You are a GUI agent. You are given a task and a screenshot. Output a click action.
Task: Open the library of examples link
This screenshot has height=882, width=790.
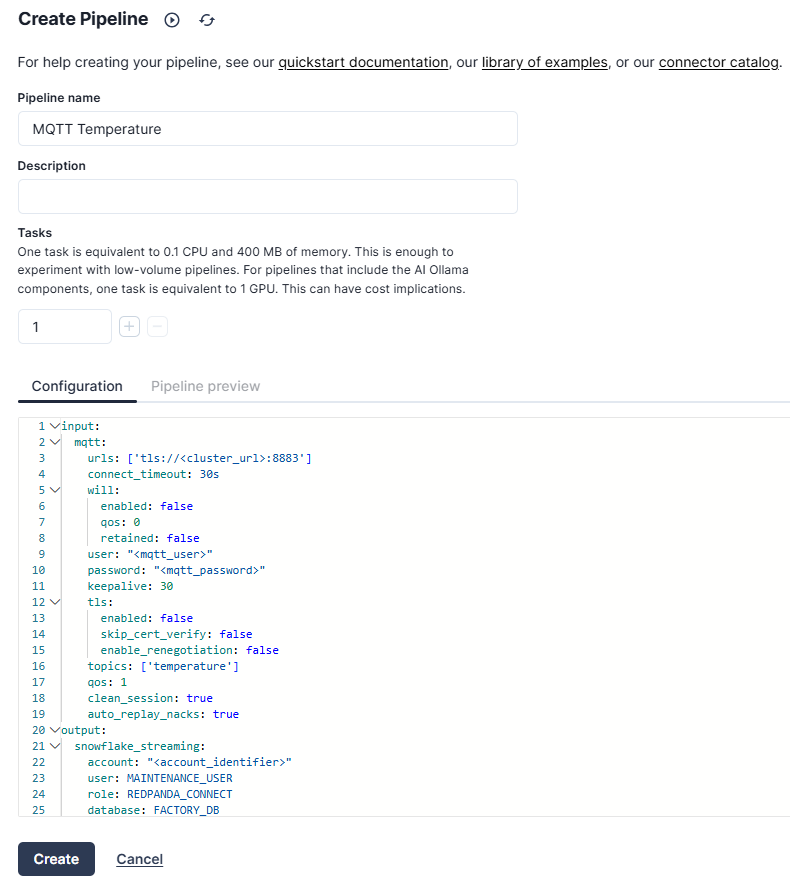(545, 62)
